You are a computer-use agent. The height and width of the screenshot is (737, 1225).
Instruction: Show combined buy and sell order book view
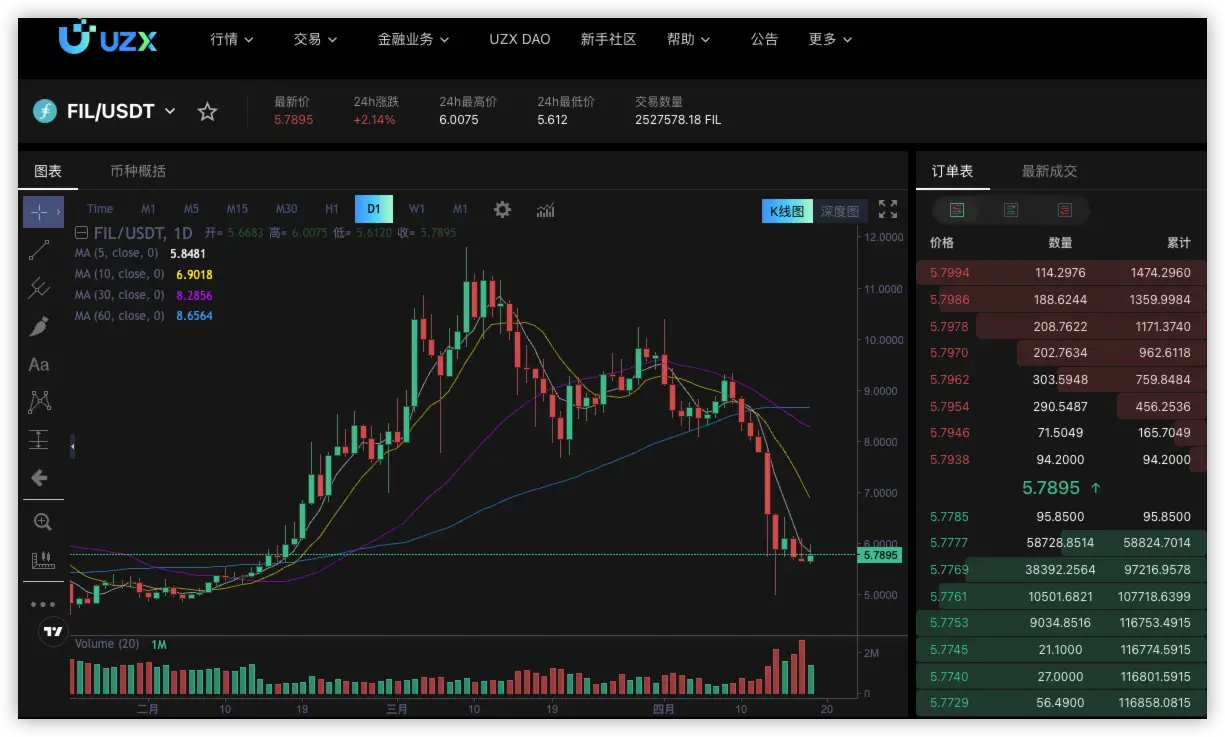[x=956, y=210]
